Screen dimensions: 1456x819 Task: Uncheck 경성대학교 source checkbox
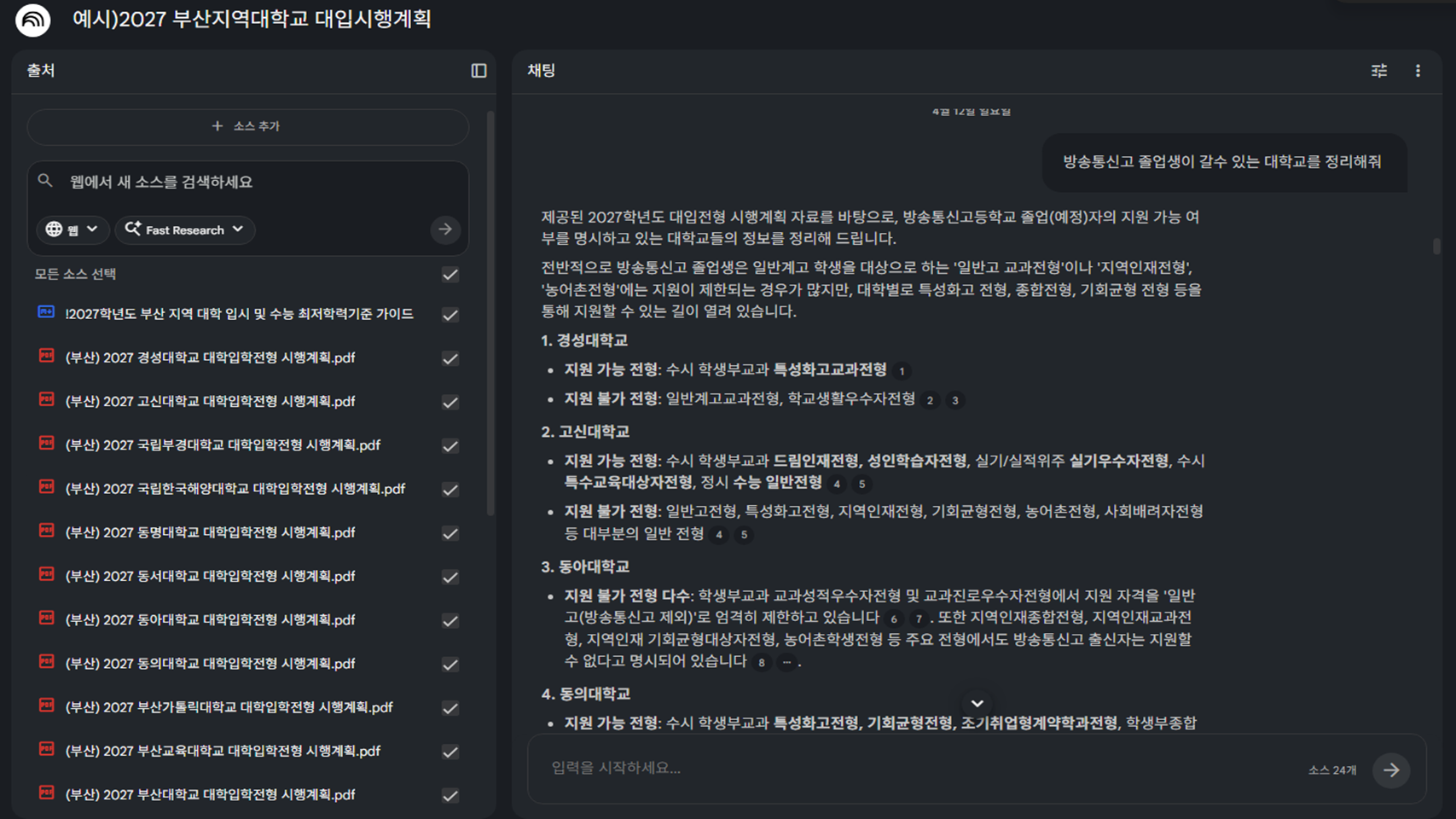[x=450, y=358]
